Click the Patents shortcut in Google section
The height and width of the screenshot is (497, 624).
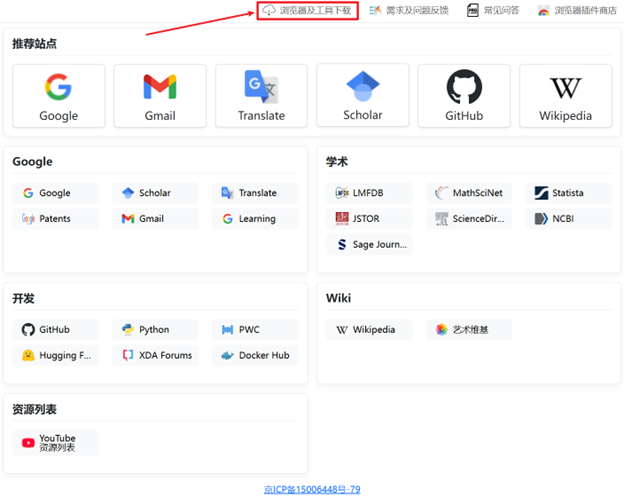[x=55, y=218]
